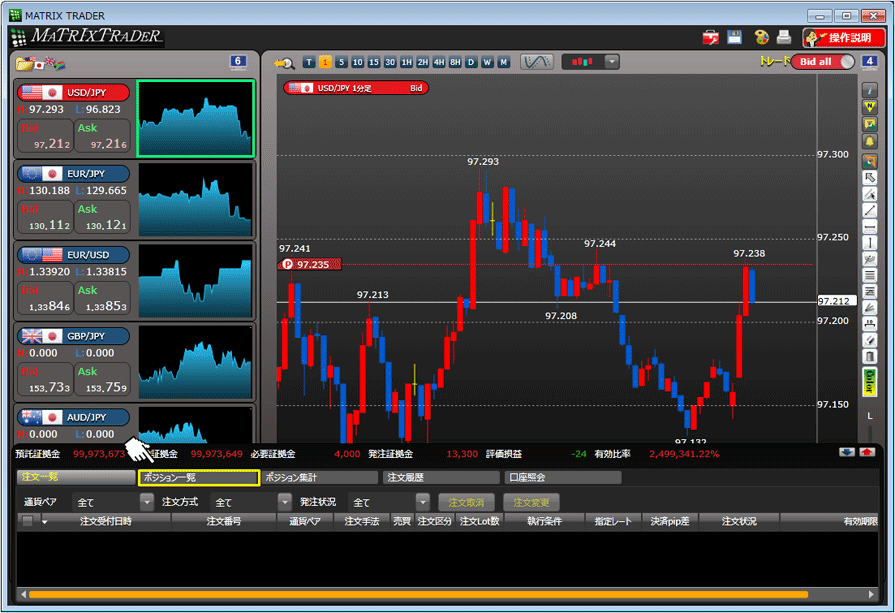The width and height of the screenshot is (895, 613).
Task: Select the 4H timeframe button
Action: pos(439,62)
